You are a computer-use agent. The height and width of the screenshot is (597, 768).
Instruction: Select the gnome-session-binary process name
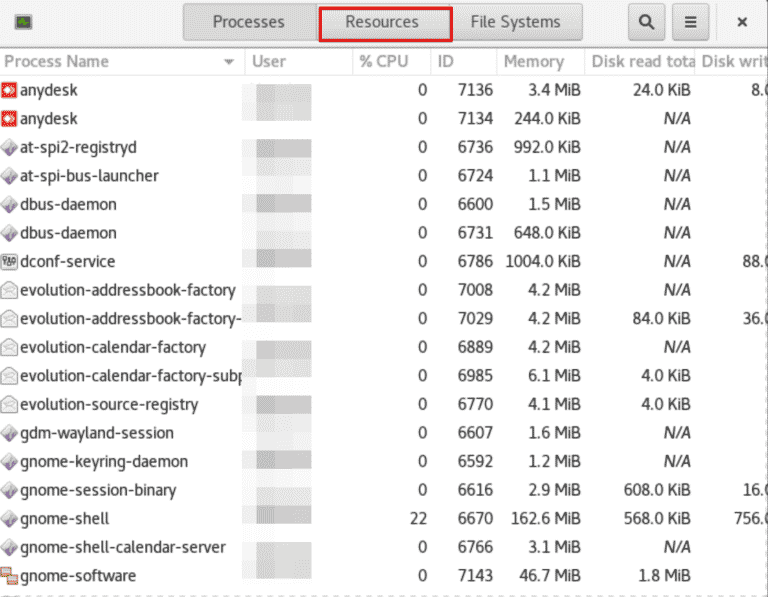click(98, 491)
